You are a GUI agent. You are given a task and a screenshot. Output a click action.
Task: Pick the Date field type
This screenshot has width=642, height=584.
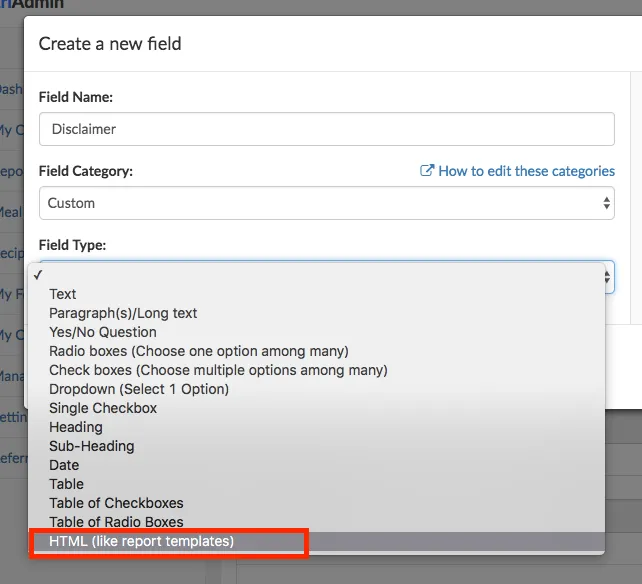point(64,465)
